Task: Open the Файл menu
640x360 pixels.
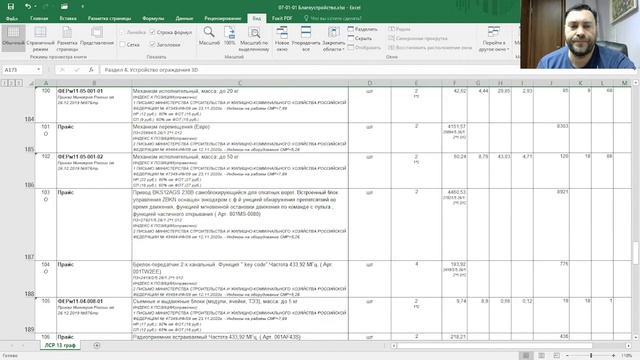Action: click(x=12, y=18)
